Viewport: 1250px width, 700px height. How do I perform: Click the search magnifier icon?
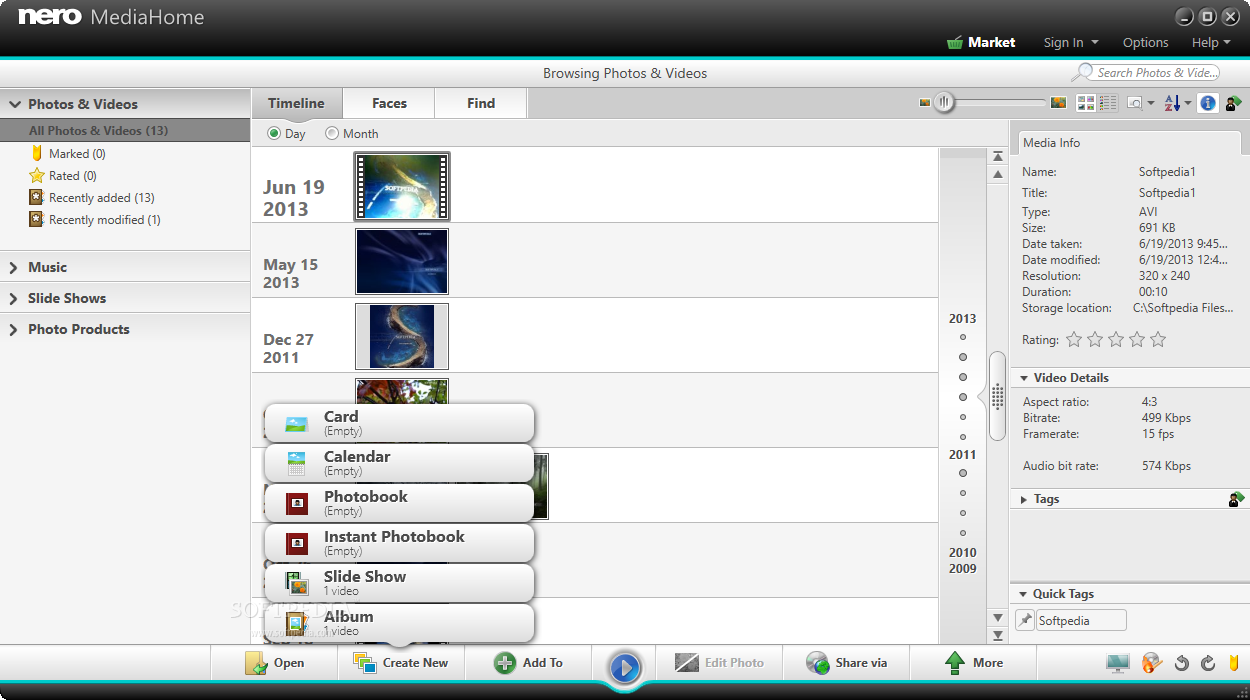1082,73
